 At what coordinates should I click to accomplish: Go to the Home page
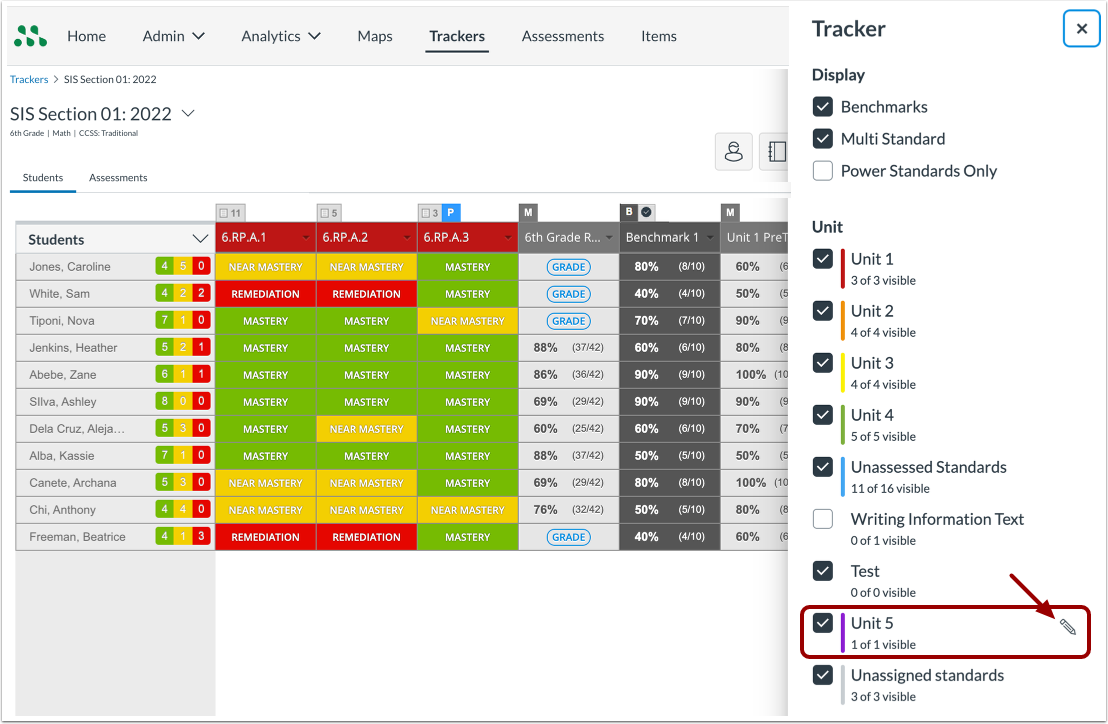pyautogui.click(x=86, y=36)
